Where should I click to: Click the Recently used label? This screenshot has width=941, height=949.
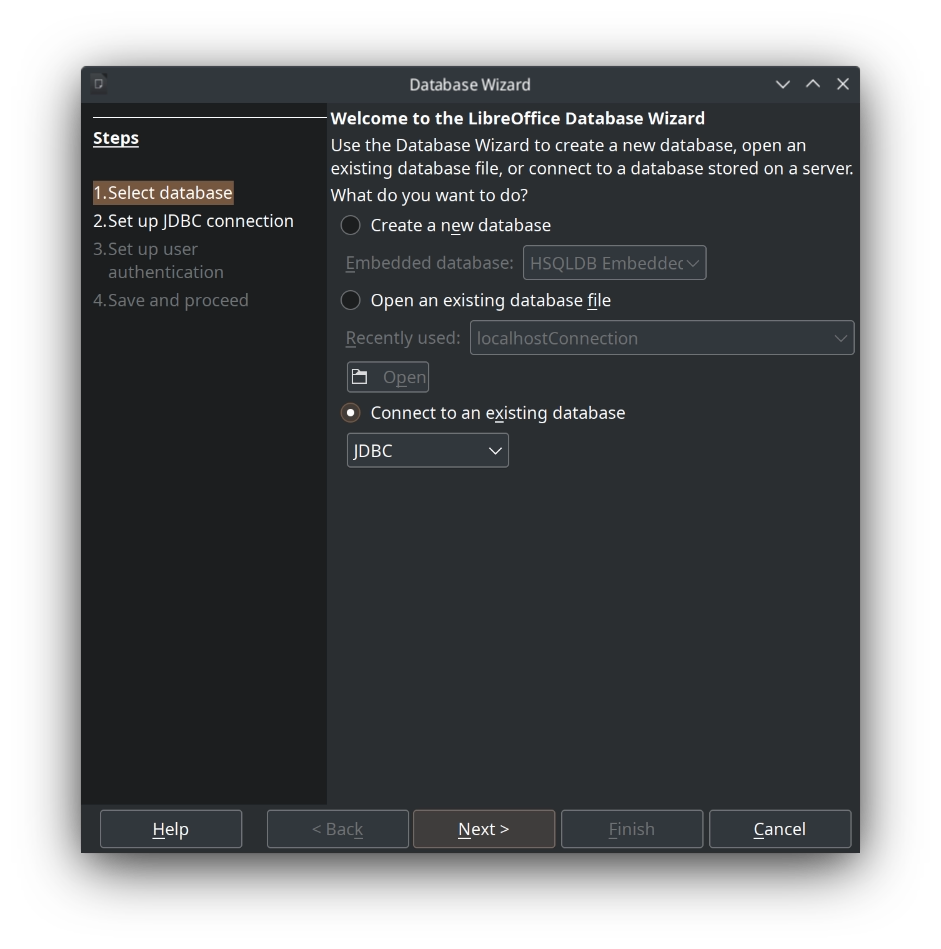pyautogui.click(x=403, y=338)
